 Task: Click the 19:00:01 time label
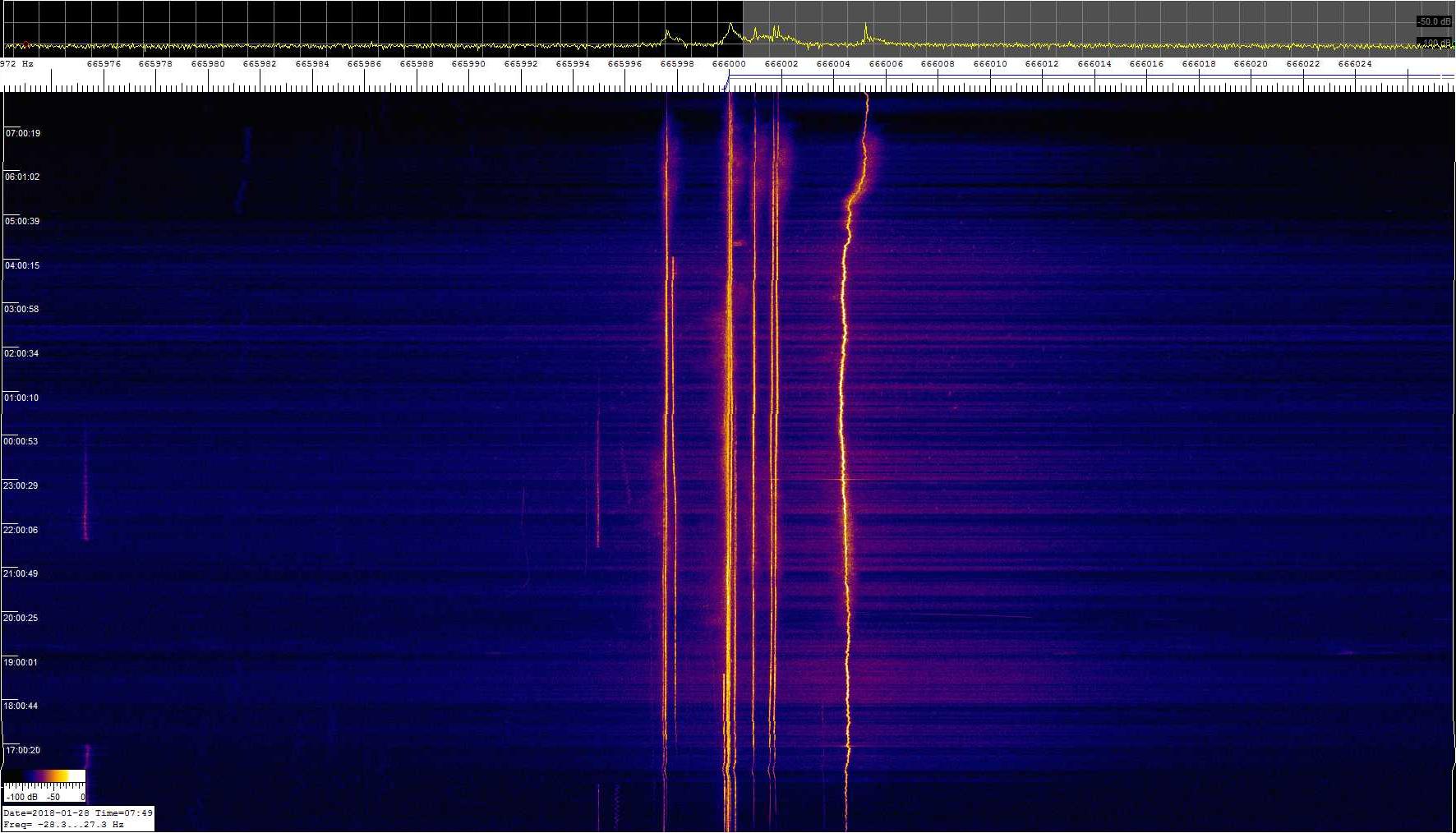21,662
